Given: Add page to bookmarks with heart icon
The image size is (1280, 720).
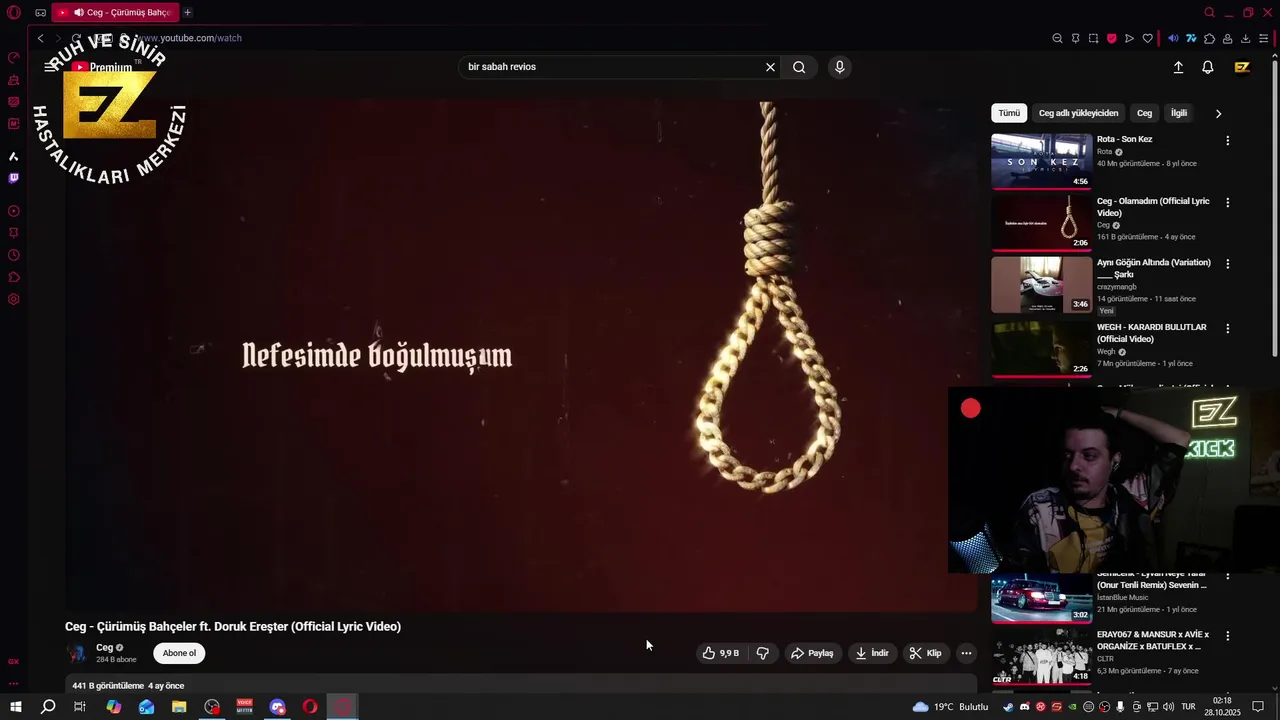Looking at the screenshot, I should coord(1147,38).
